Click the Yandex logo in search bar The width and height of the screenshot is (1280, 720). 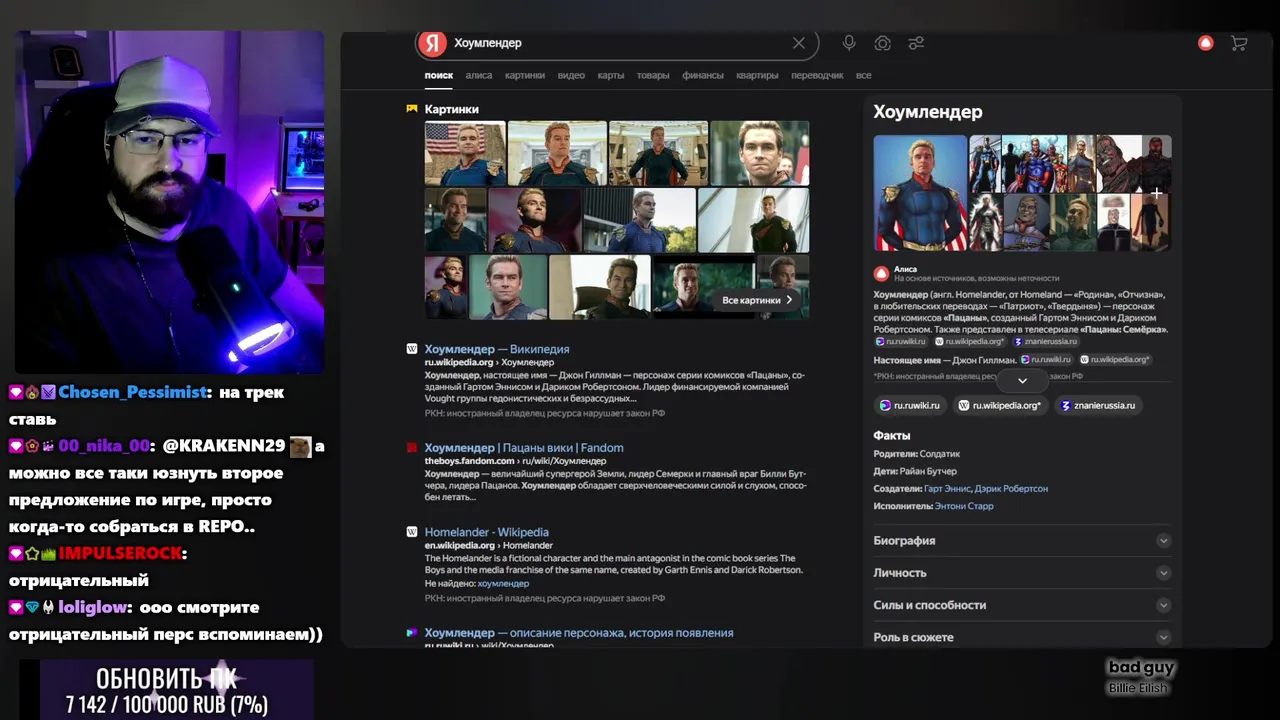(432, 43)
